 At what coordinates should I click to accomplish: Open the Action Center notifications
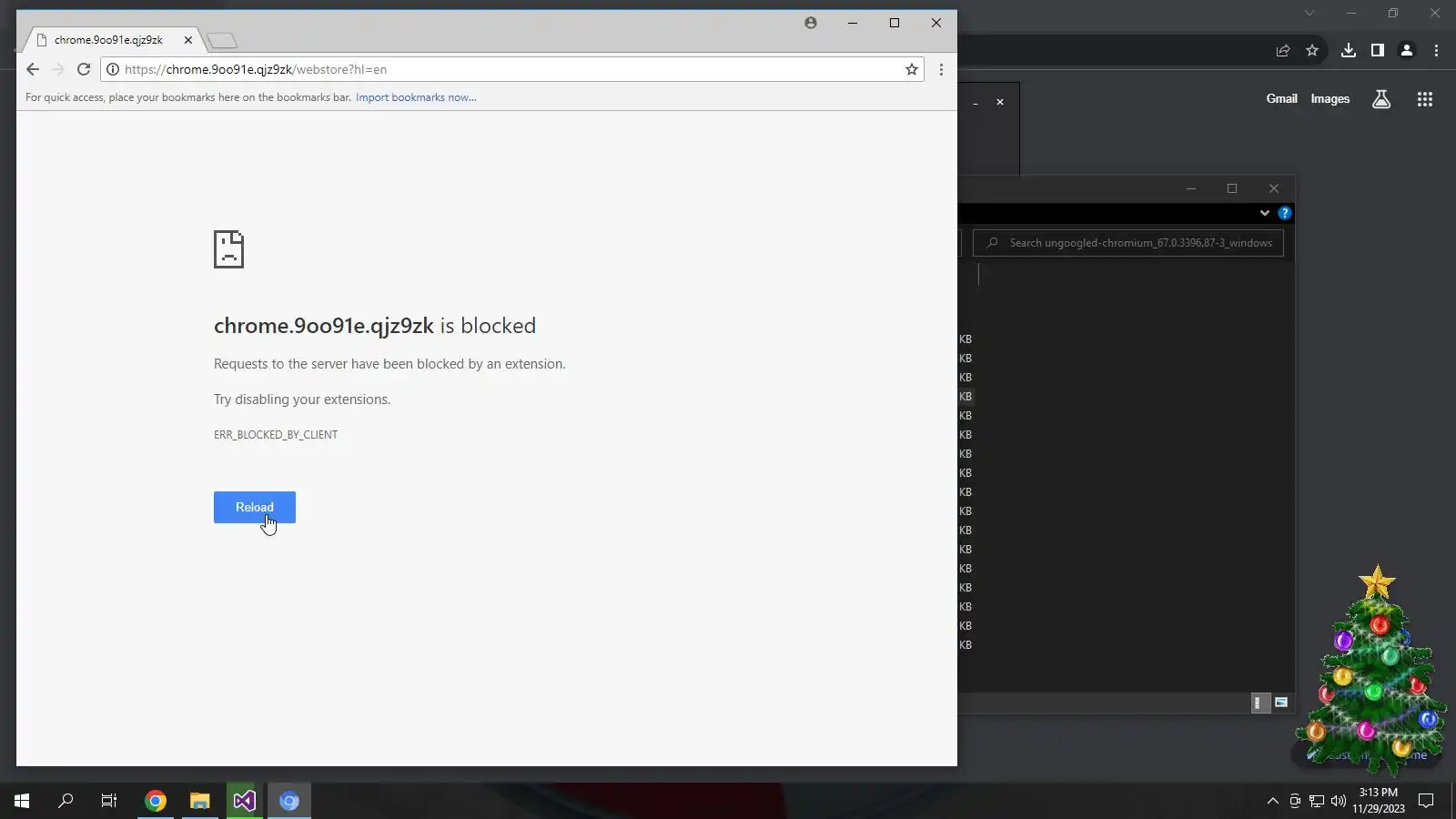click(1426, 801)
